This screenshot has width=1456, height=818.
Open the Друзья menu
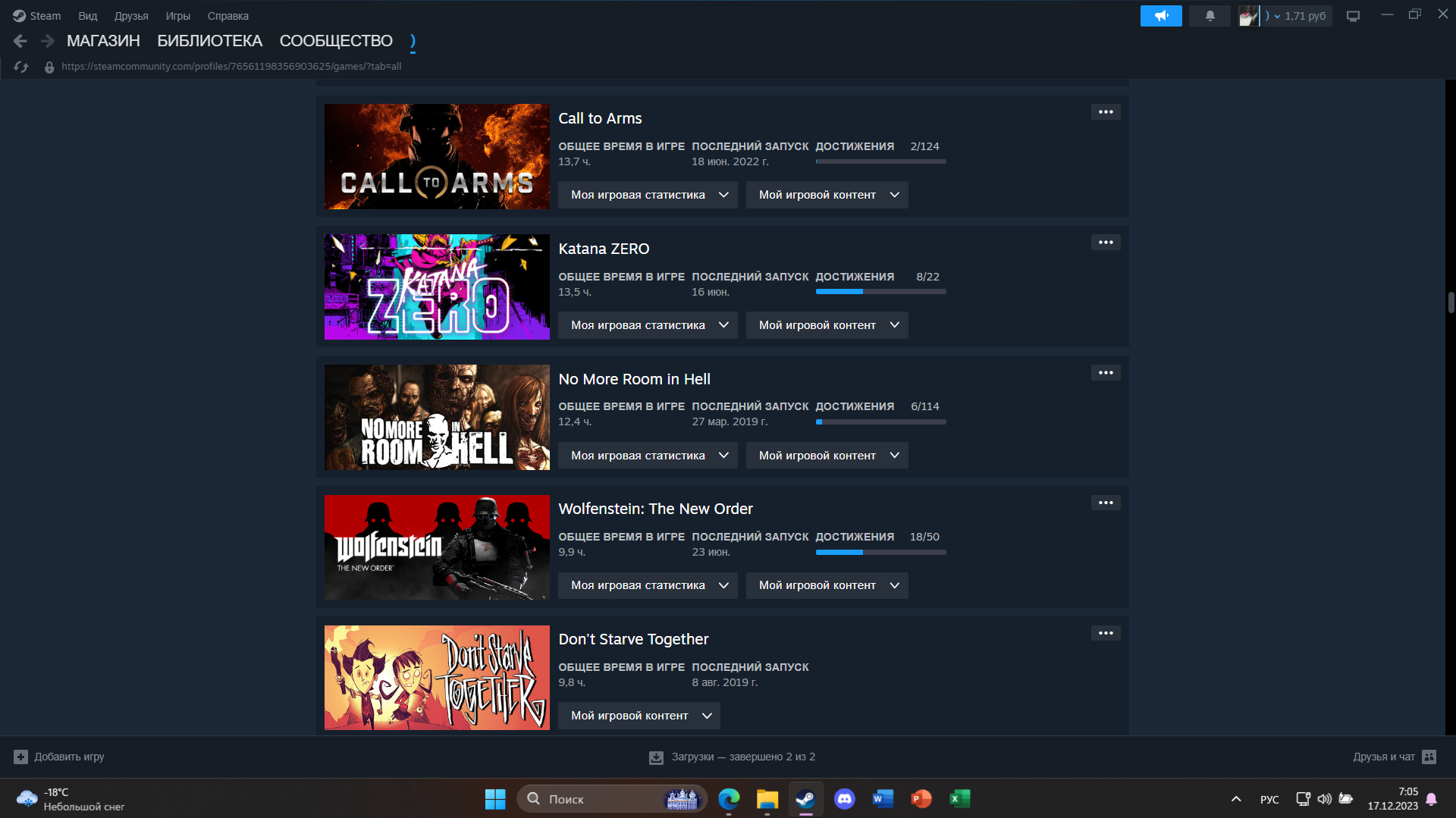(x=131, y=16)
